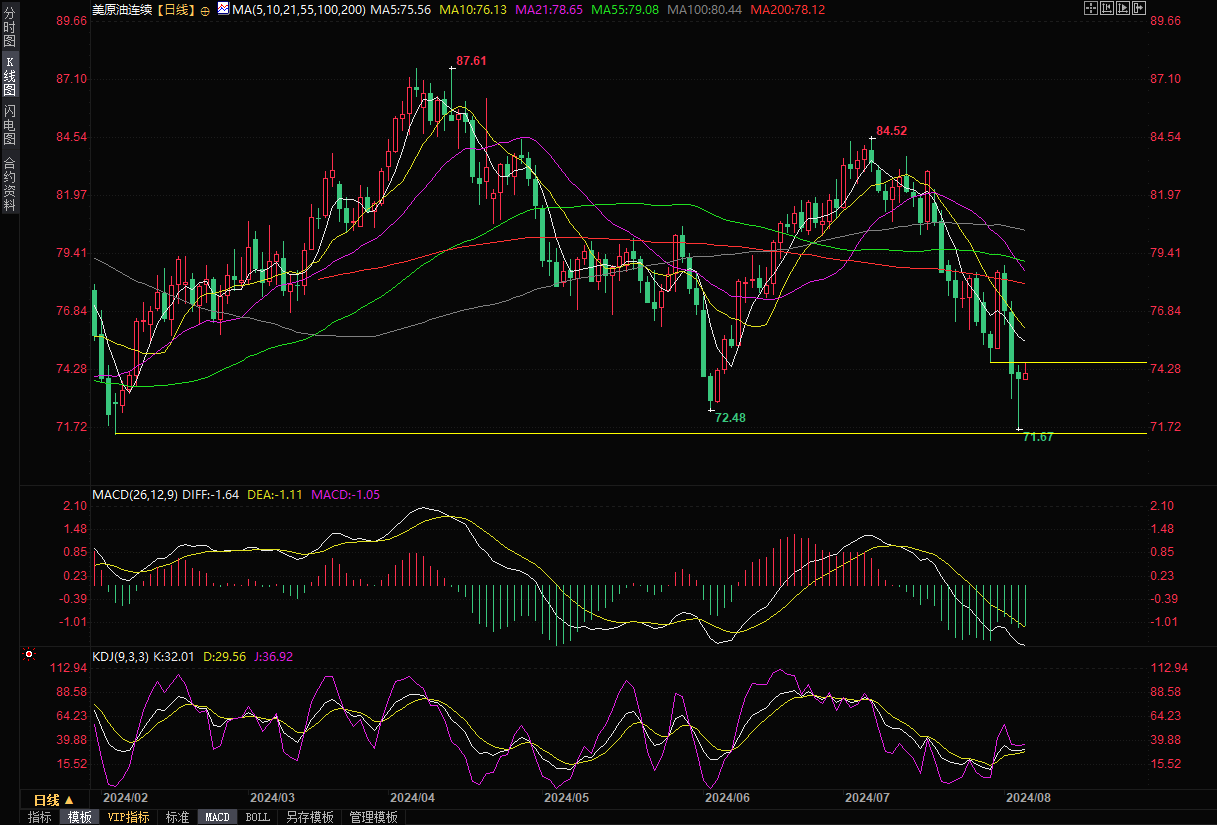Open the 日线 period selector dropdown
Image resolution: width=1217 pixels, height=825 pixels.
tap(54, 800)
